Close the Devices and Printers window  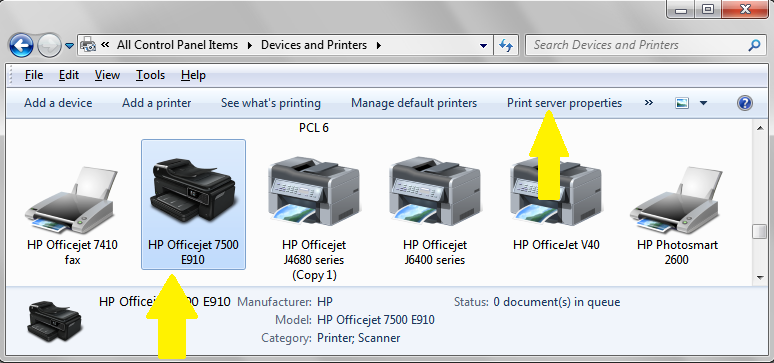pyautogui.click(x=746, y=9)
